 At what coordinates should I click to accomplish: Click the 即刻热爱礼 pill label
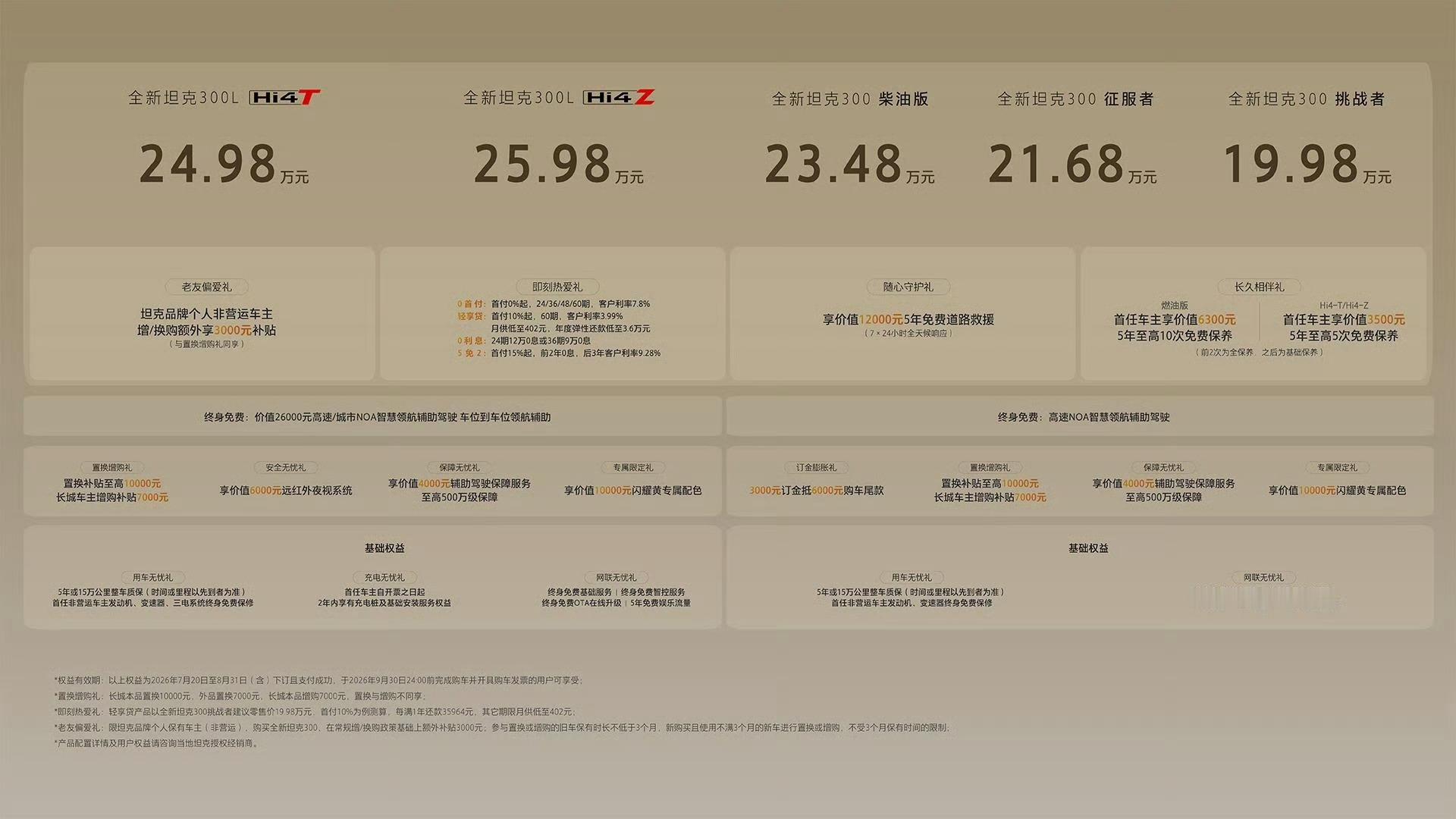pyautogui.click(x=557, y=287)
